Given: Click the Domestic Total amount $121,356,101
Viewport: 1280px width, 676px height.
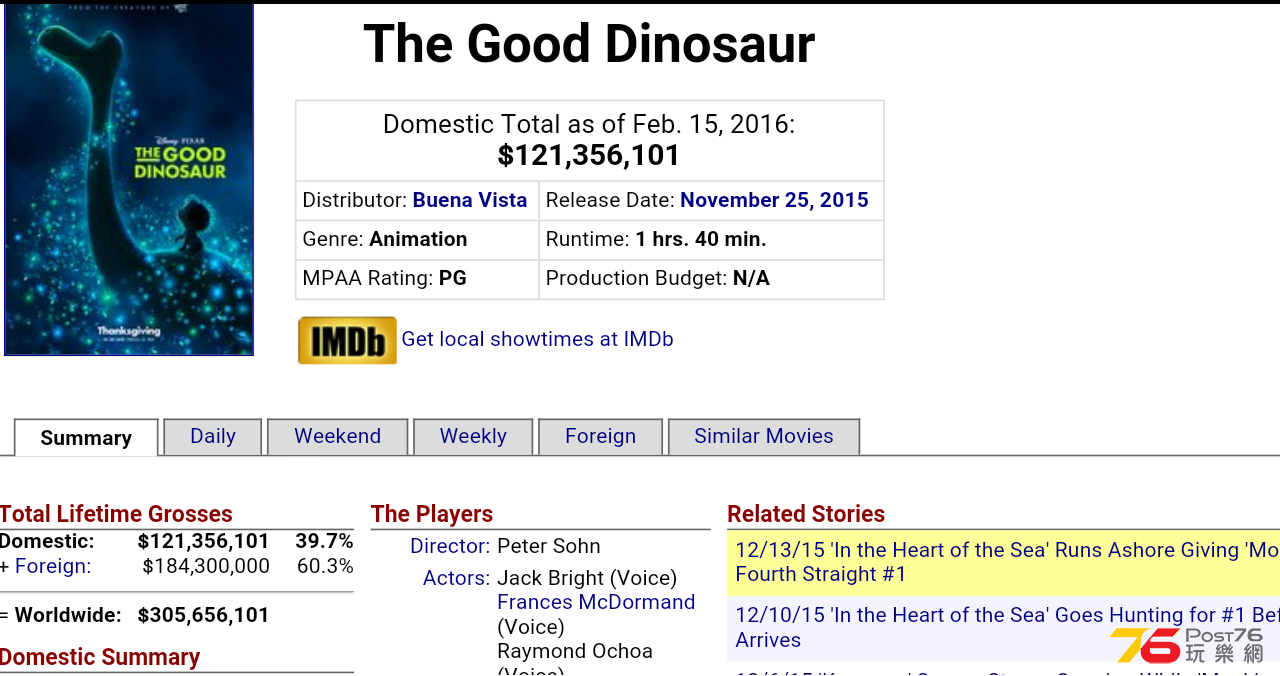Looking at the screenshot, I should point(589,156).
